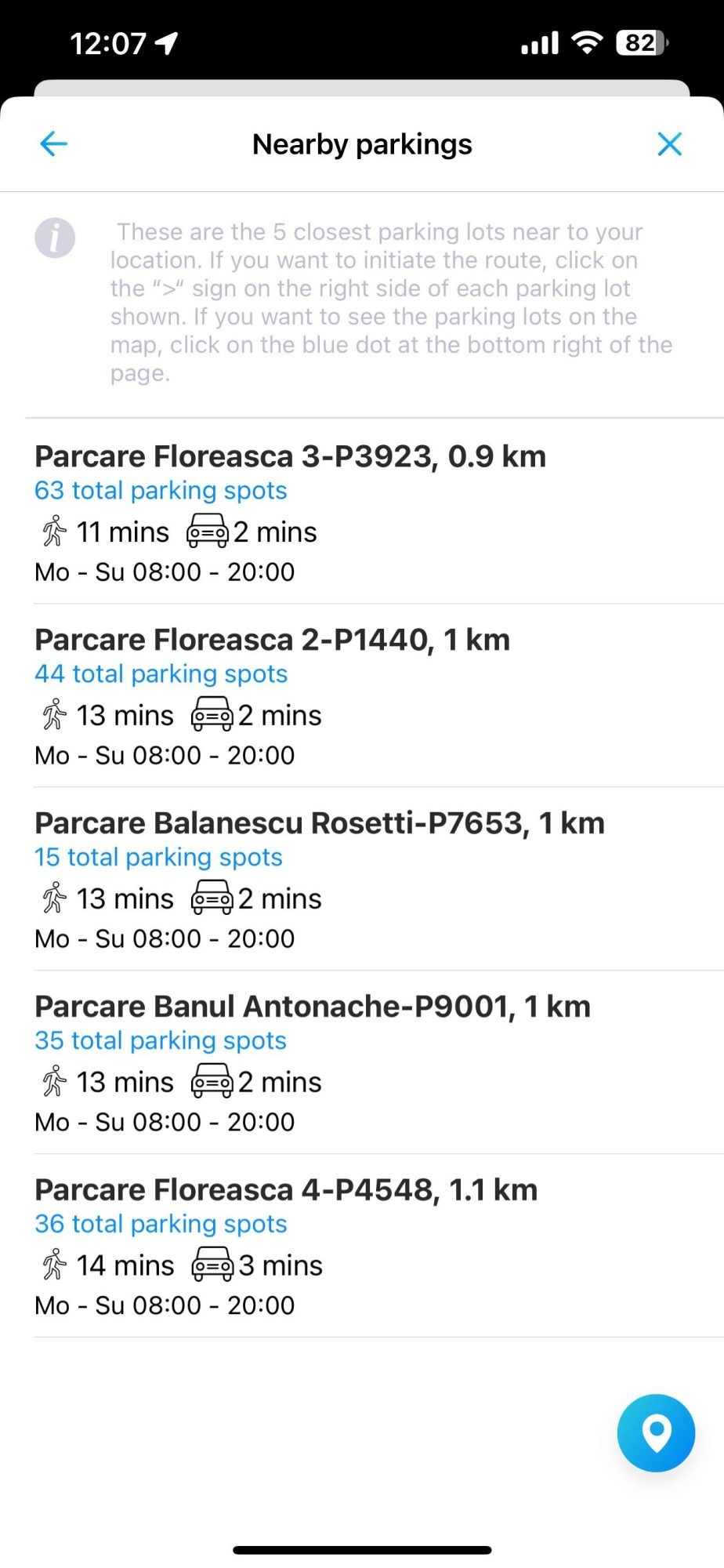The image size is (724, 1568).
Task: Select Parcare Floreasca 3-P3923 entry
Action: 290,456
